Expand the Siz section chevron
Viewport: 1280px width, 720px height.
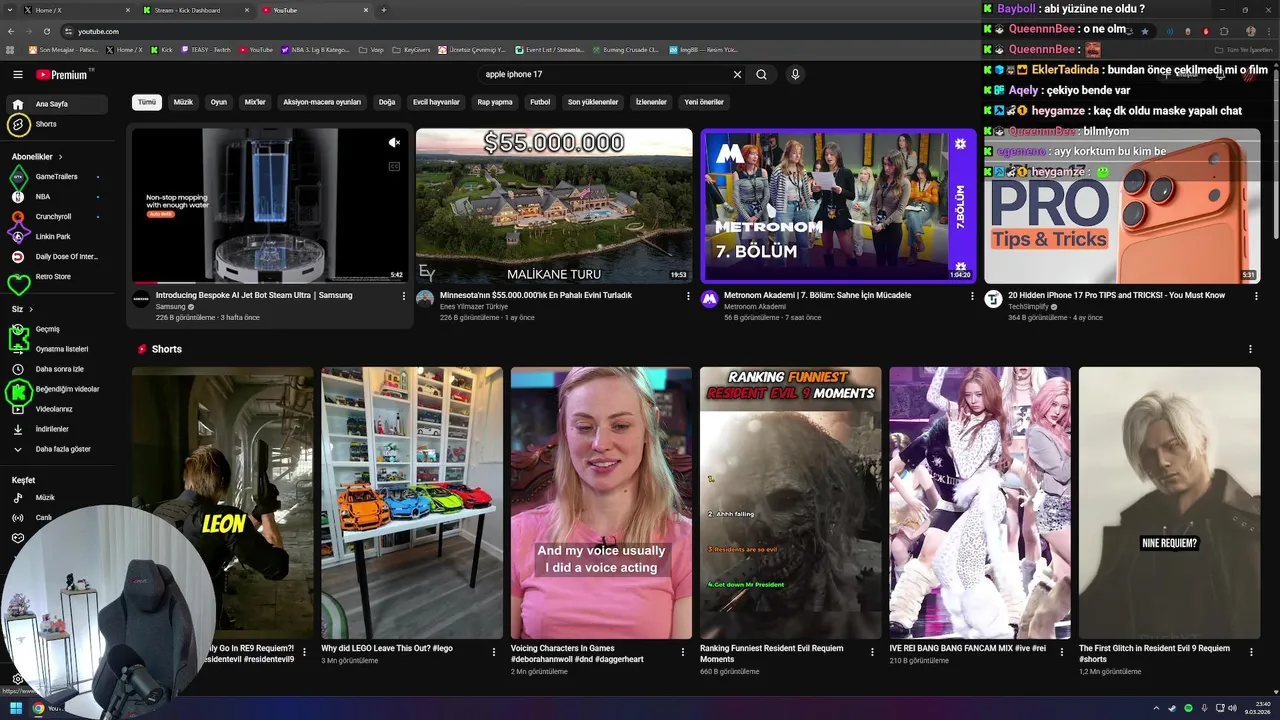point(31,309)
